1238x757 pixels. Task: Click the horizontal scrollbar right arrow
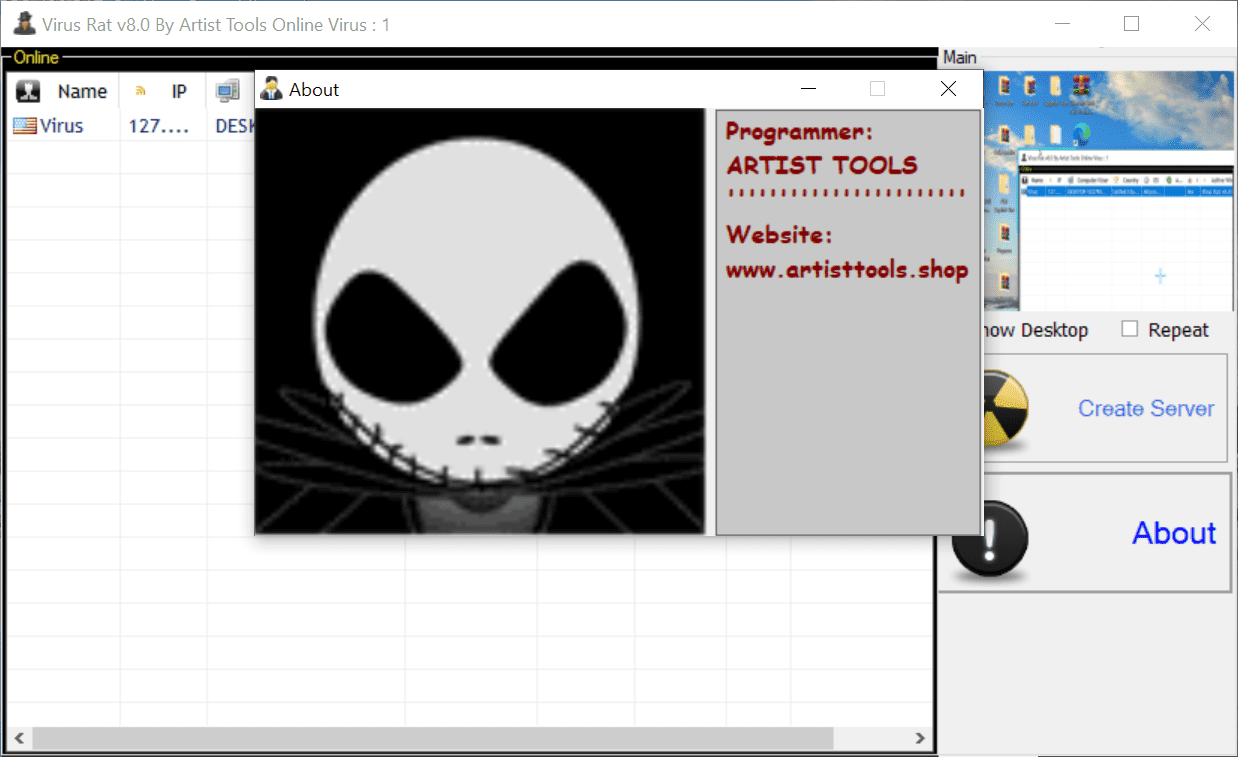(x=920, y=738)
